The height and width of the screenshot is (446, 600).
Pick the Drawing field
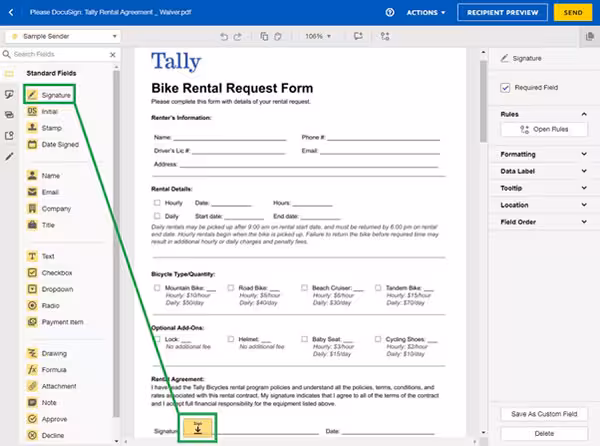[x=47, y=353]
